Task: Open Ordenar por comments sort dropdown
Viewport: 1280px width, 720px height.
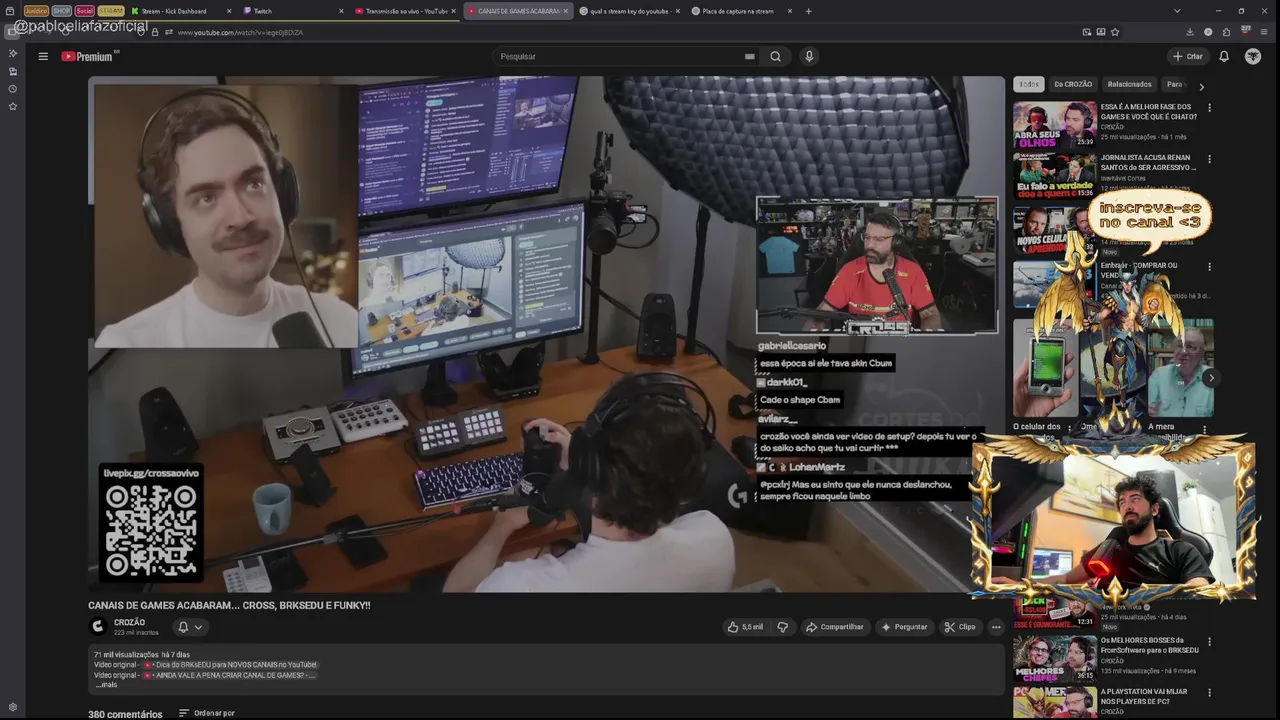Action: [207, 713]
